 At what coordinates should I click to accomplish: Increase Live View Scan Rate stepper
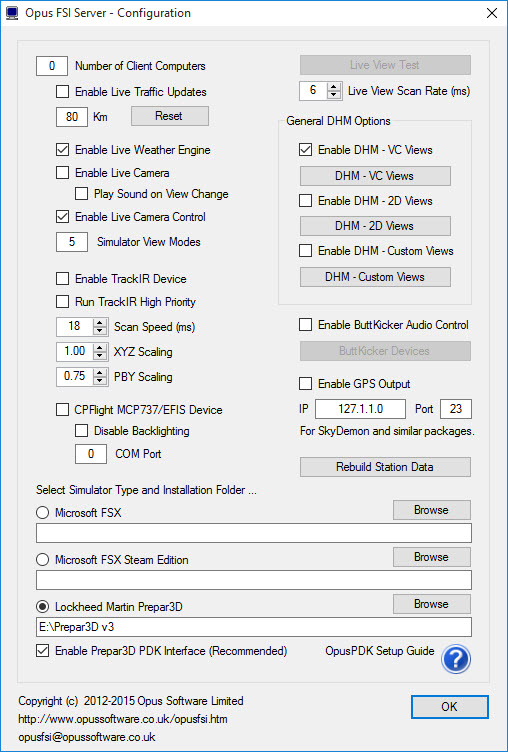coord(334,86)
